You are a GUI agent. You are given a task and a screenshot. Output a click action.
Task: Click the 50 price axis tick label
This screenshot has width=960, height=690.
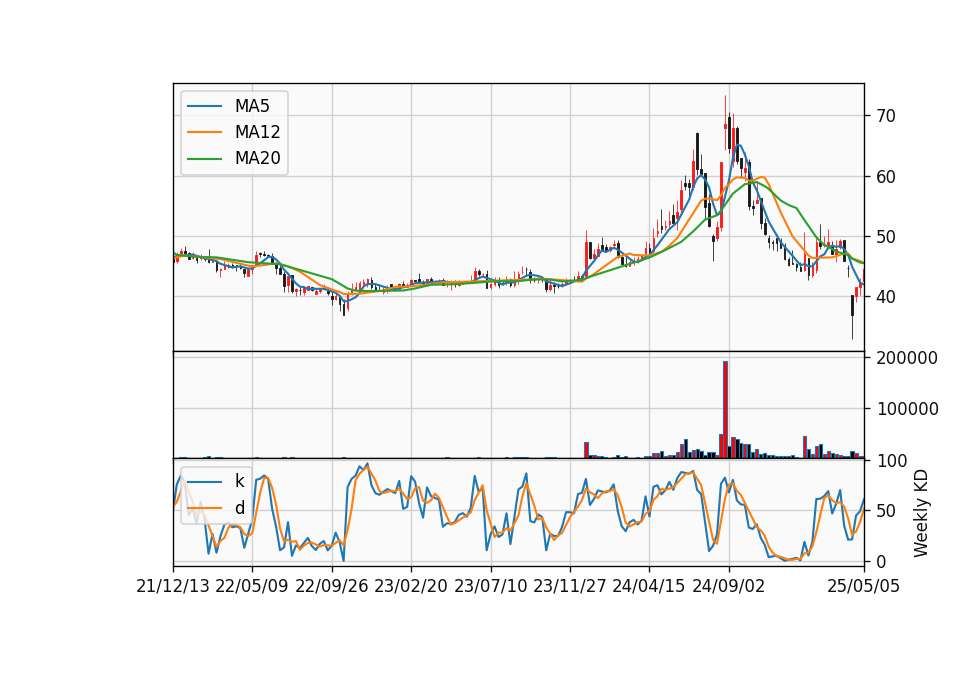886,237
